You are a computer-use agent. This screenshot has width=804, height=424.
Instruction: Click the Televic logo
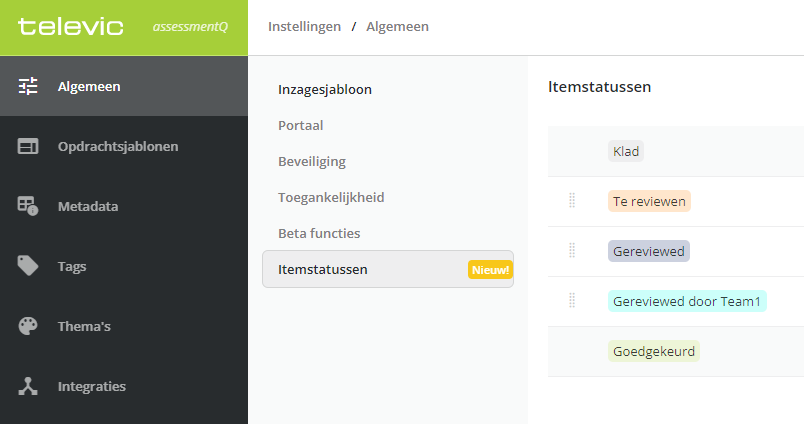pos(71,26)
